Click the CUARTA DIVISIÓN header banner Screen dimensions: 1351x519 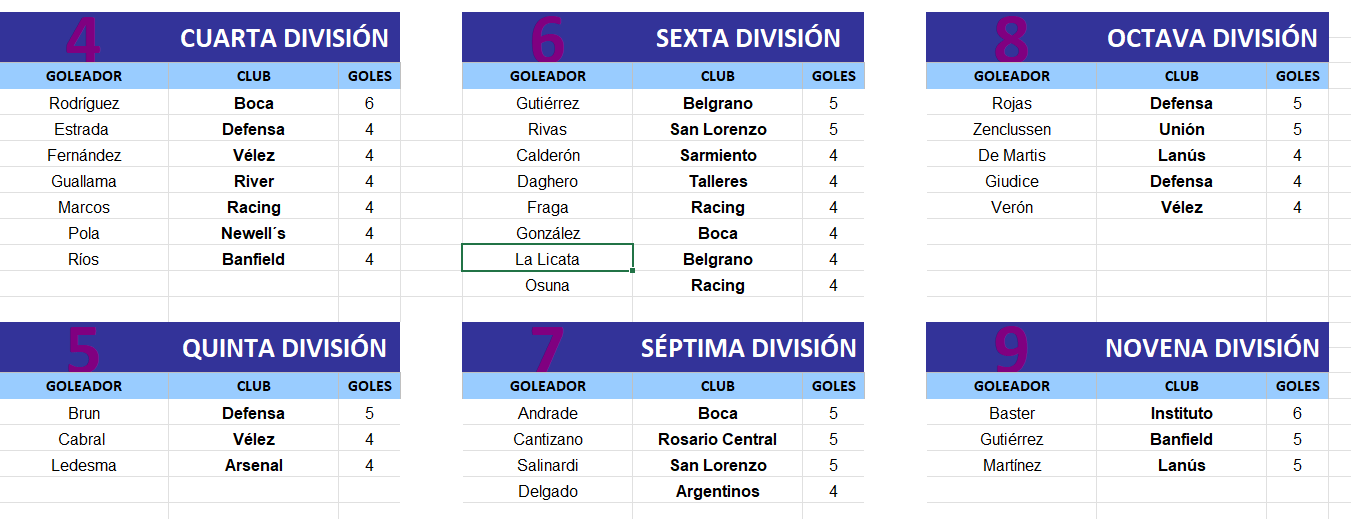tap(200, 37)
